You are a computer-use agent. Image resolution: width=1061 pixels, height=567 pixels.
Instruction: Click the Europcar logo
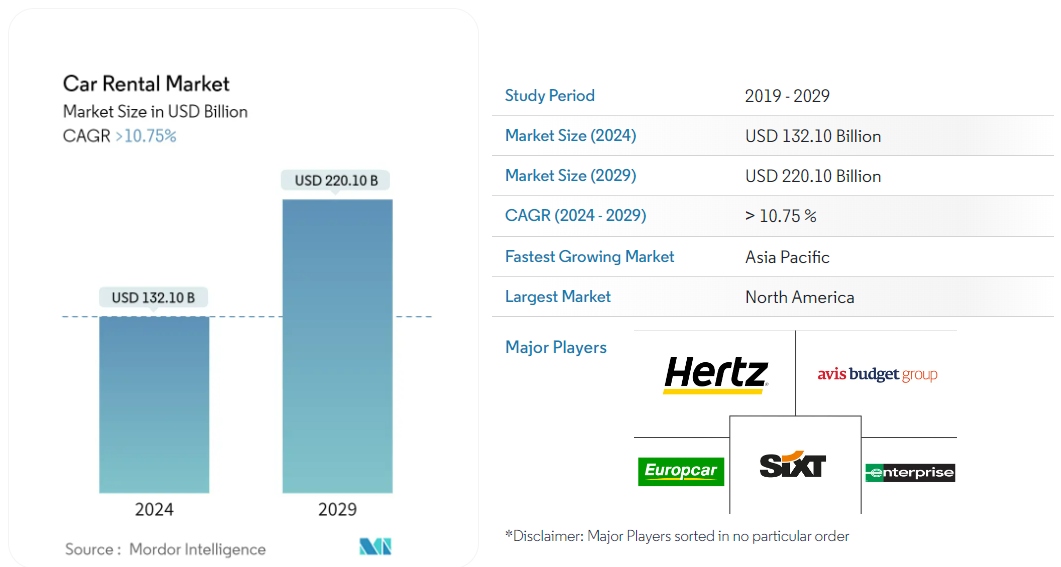coord(680,471)
